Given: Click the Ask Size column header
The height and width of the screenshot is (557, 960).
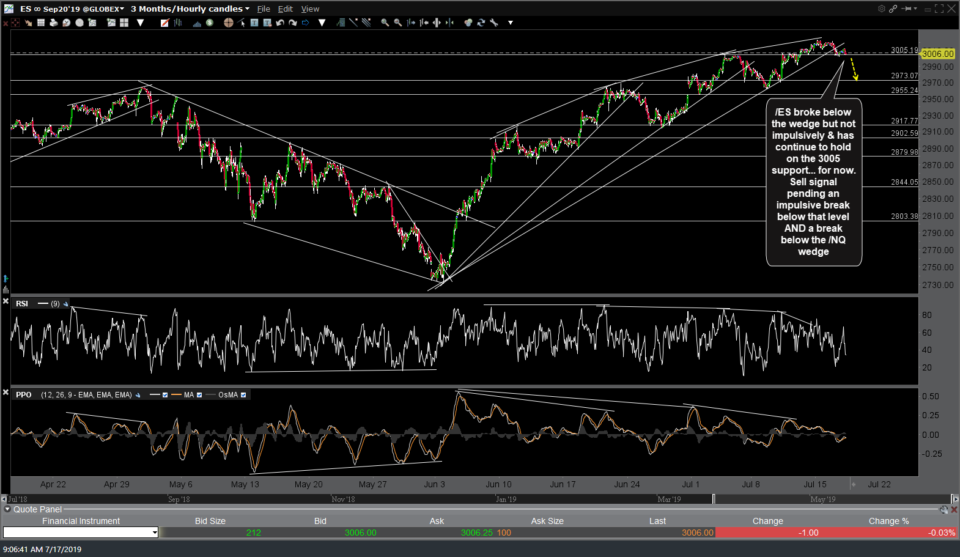Looking at the screenshot, I should click(547, 521).
